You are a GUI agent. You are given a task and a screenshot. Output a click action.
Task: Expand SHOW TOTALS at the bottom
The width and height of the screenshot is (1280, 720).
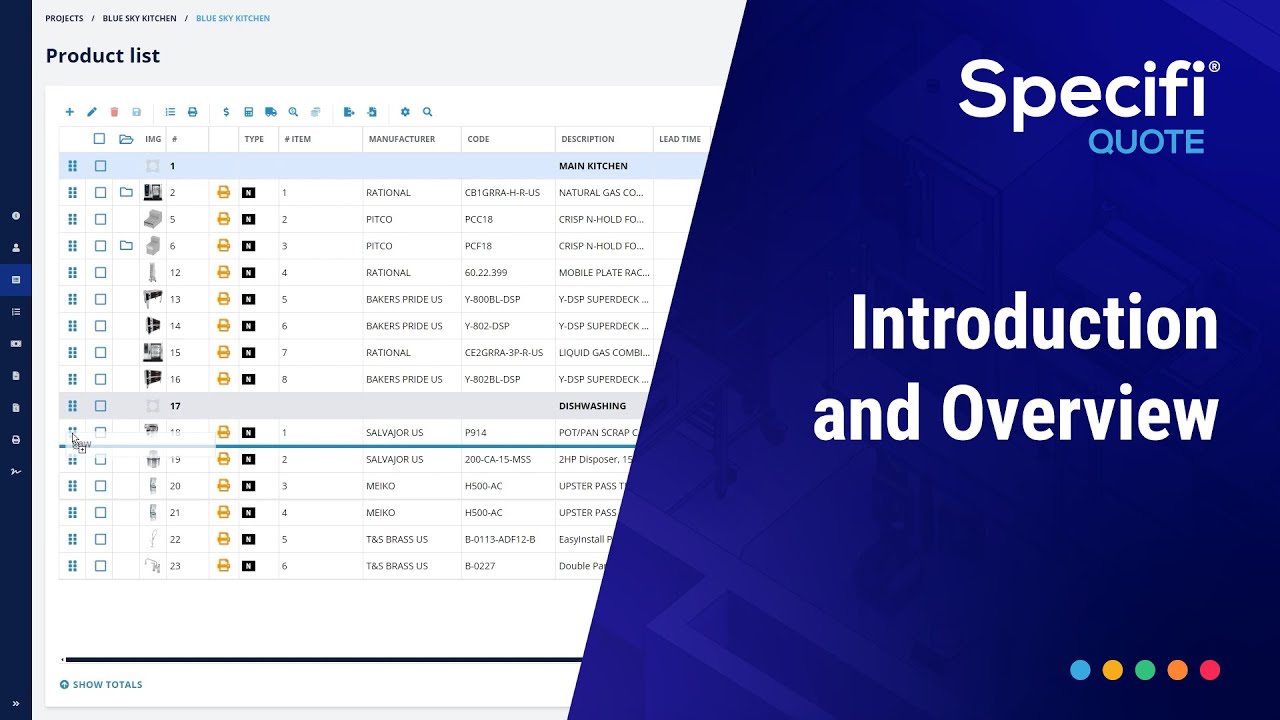101,685
